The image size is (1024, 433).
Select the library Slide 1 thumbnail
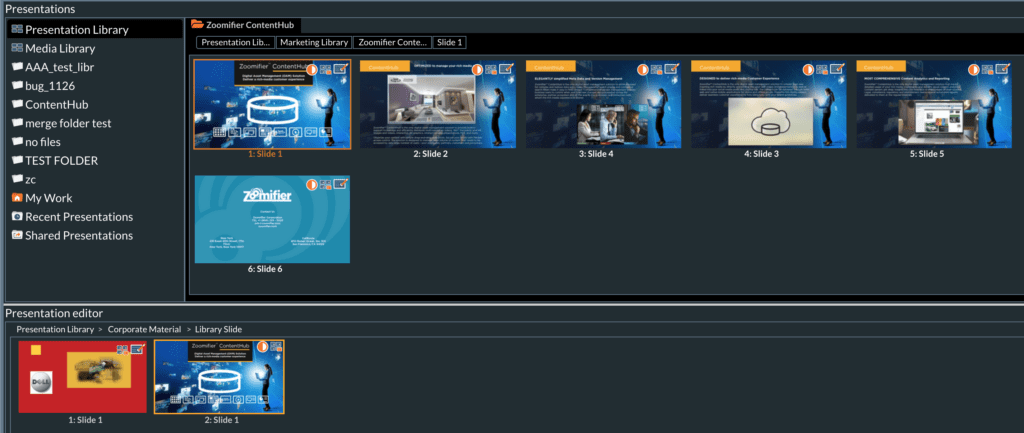pyautogui.click(x=272, y=104)
